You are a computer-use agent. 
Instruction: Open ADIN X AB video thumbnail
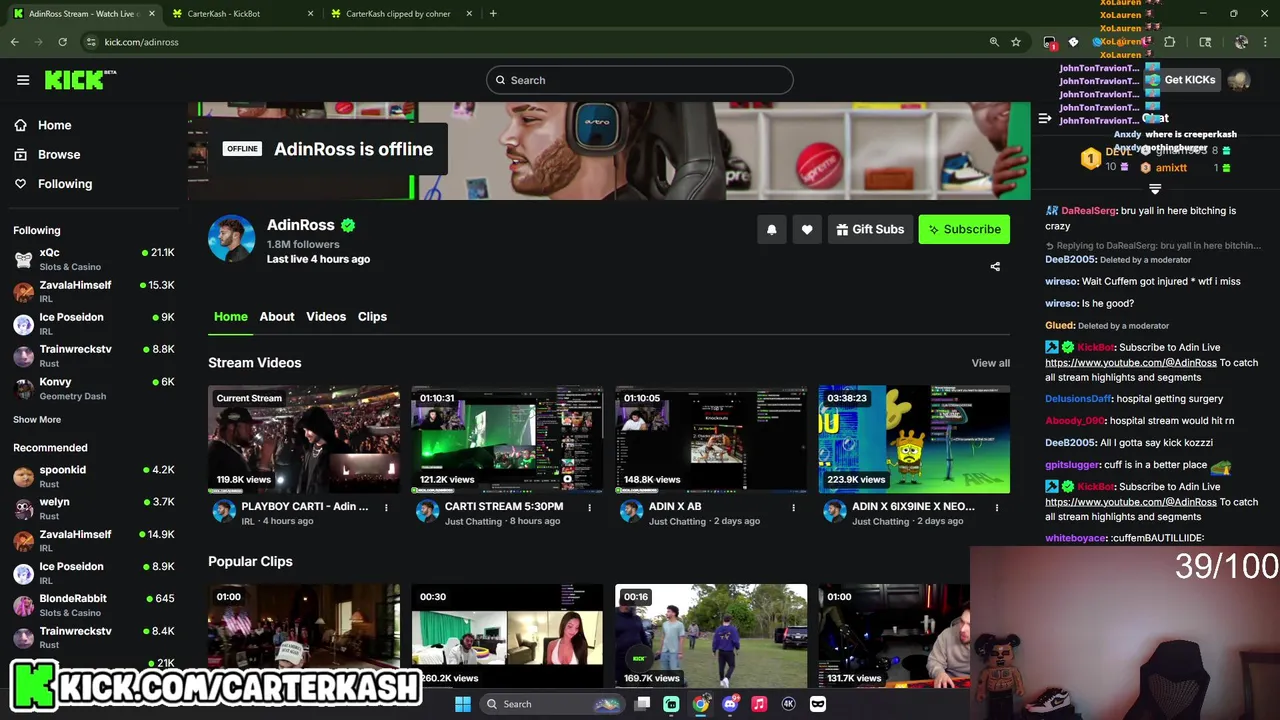[711, 439]
